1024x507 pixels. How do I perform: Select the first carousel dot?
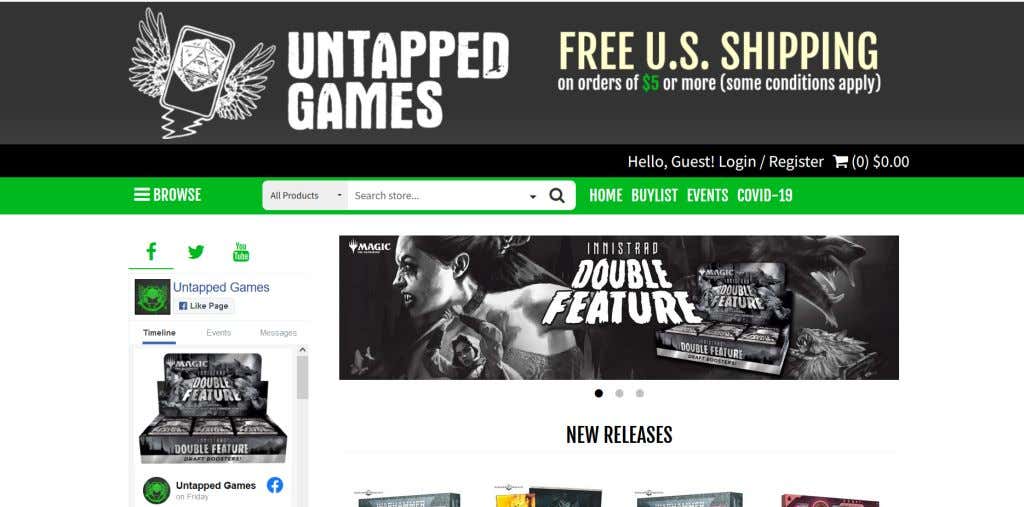pos(599,393)
